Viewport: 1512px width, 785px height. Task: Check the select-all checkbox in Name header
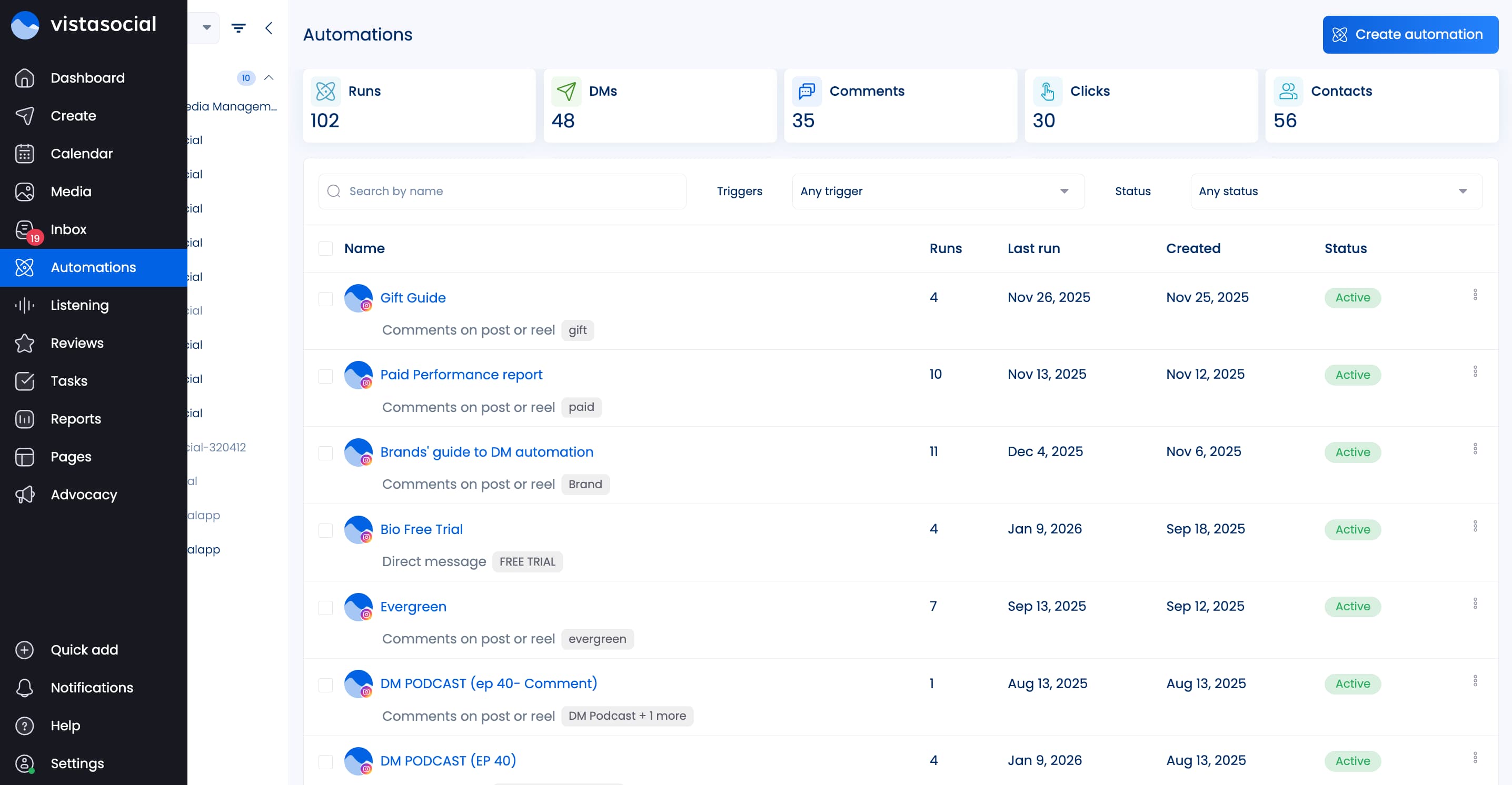pos(326,248)
